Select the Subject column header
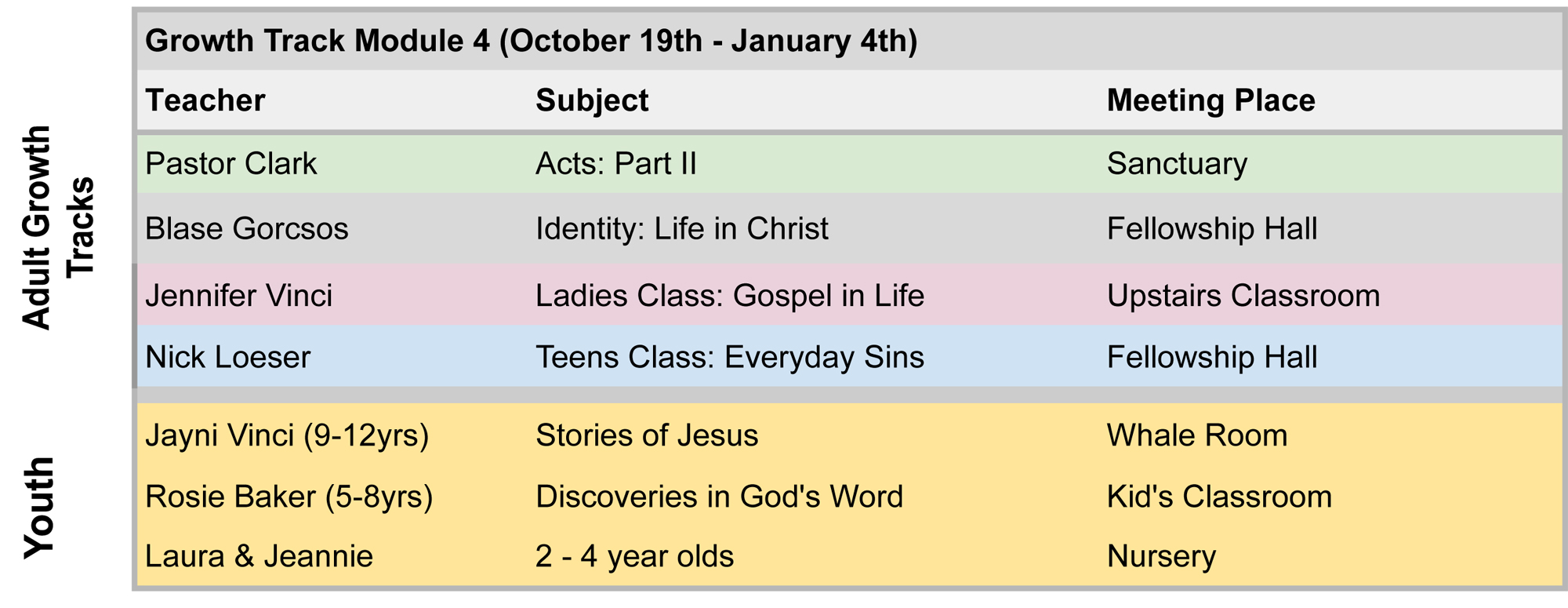Image resolution: width=1568 pixels, height=608 pixels. [x=592, y=100]
